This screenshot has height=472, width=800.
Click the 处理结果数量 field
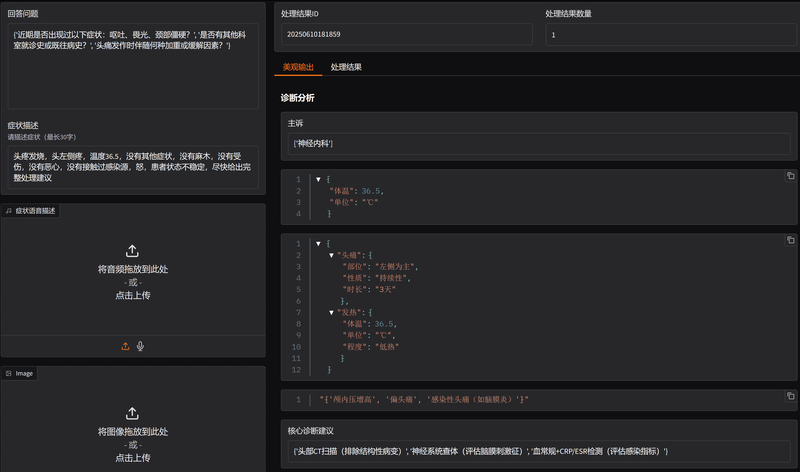671,35
